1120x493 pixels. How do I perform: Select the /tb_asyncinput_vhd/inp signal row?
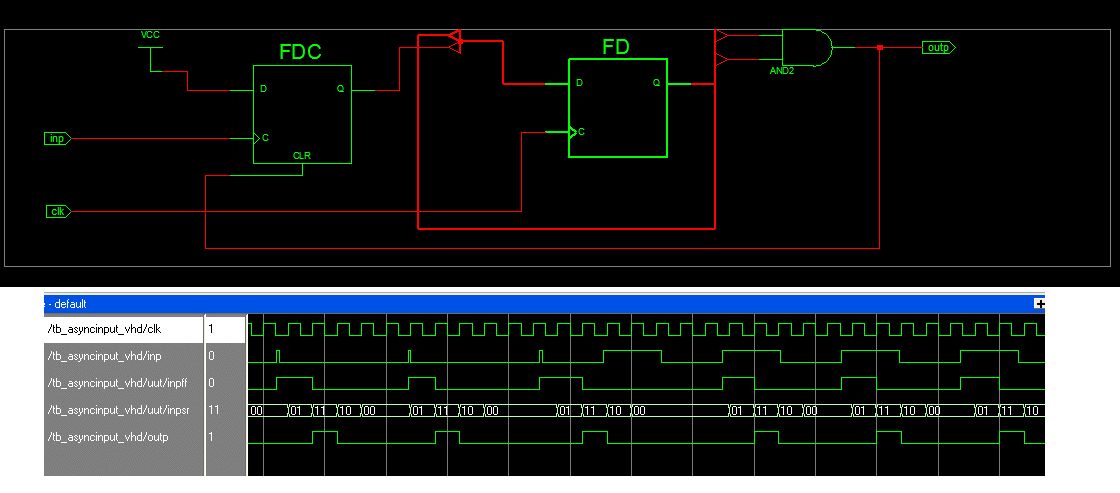point(124,356)
